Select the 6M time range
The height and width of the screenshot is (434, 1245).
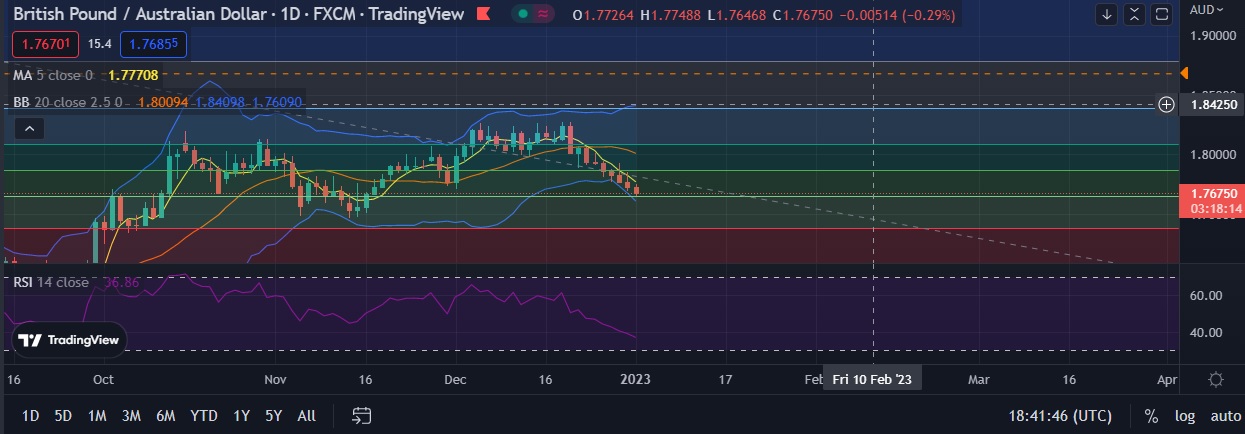tap(166, 415)
